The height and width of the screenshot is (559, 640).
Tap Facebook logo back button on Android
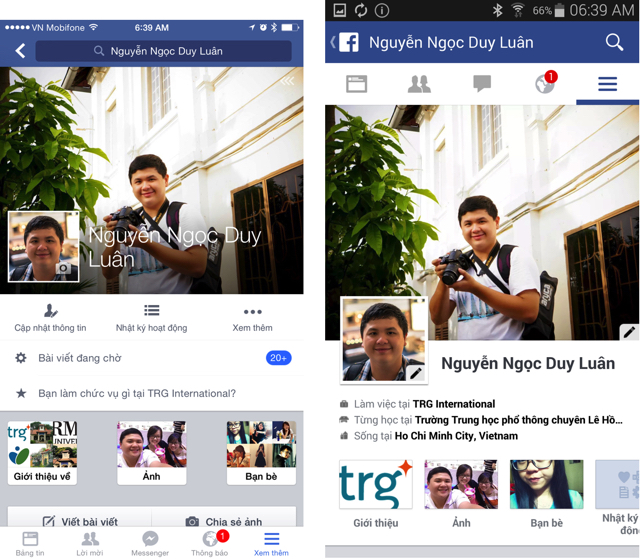point(345,42)
